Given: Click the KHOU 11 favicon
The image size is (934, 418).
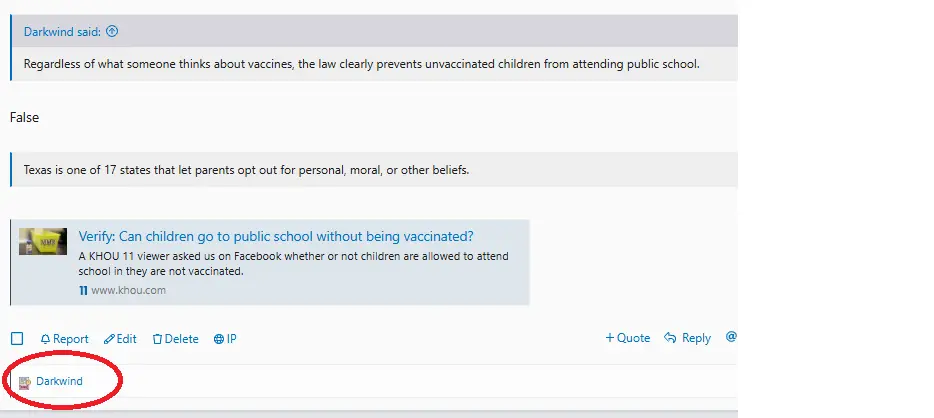Looking at the screenshot, I should point(83,290).
